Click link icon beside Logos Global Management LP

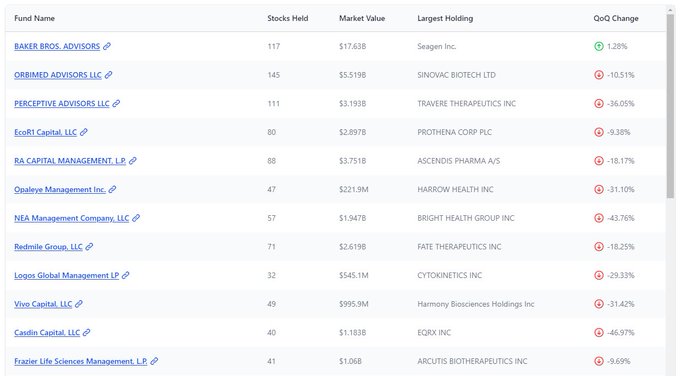(125, 275)
